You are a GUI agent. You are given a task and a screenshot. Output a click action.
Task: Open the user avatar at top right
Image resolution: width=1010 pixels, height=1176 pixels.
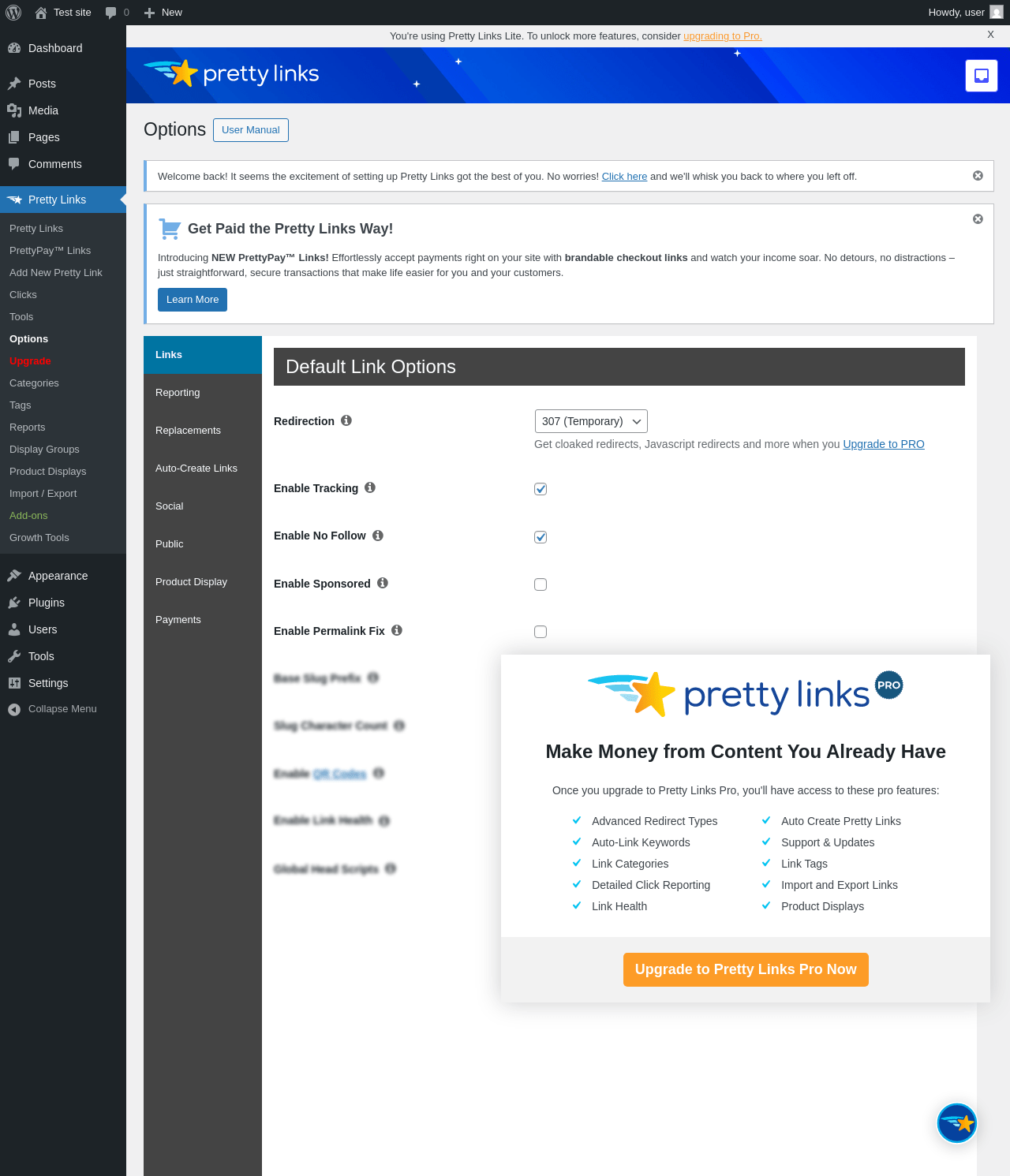pyautogui.click(x=997, y=13)
